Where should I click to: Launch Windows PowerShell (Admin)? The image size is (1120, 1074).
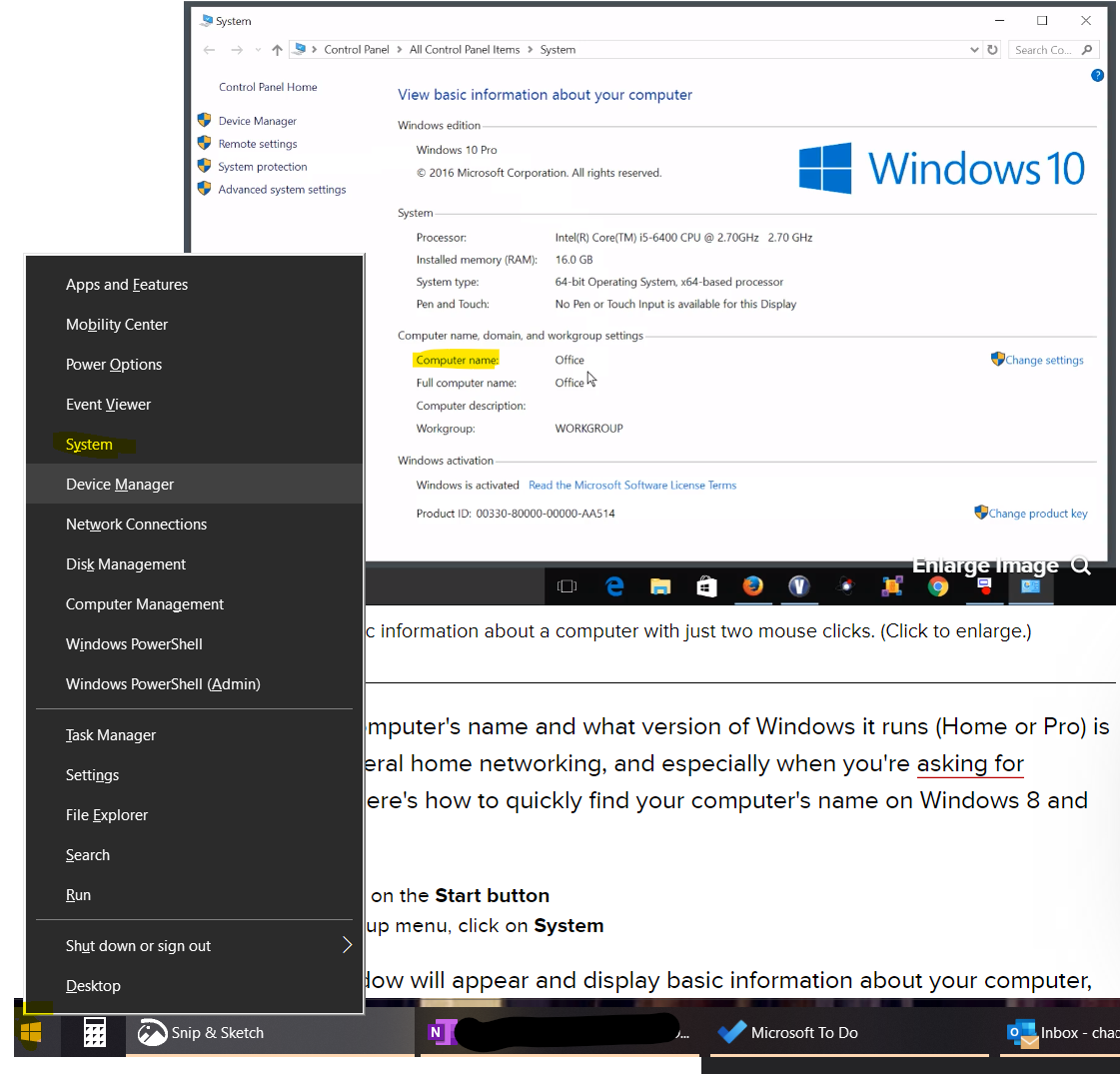tap(195, 684)
